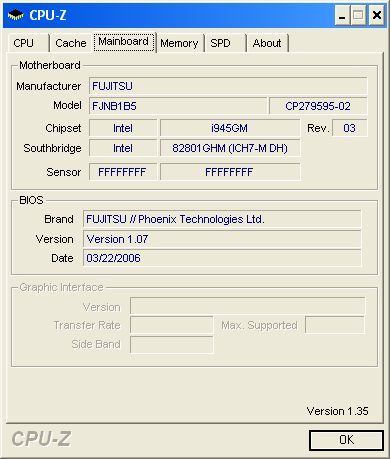Image resolution: width=391 pixels, height=459 pixels.
Task: Click the BIOS Version 1.07 field
Action: [x=222, y=239]
